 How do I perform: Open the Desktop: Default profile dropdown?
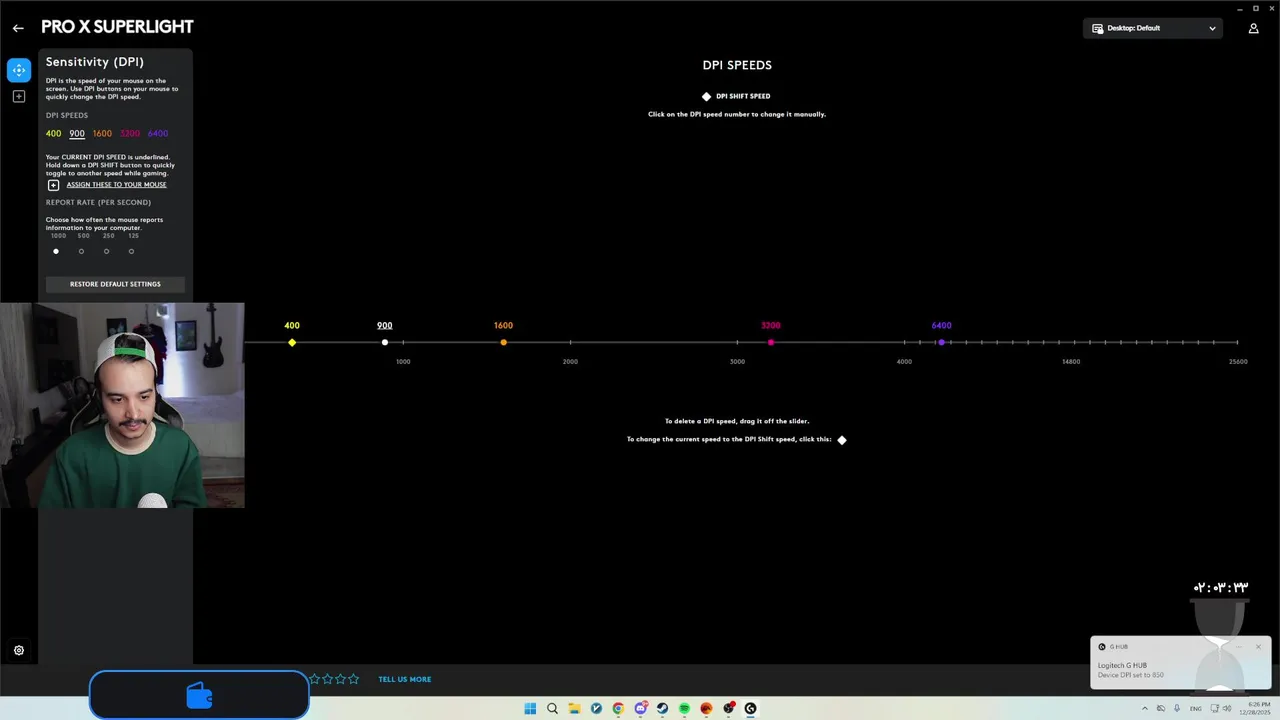(x=1153, y=28)
